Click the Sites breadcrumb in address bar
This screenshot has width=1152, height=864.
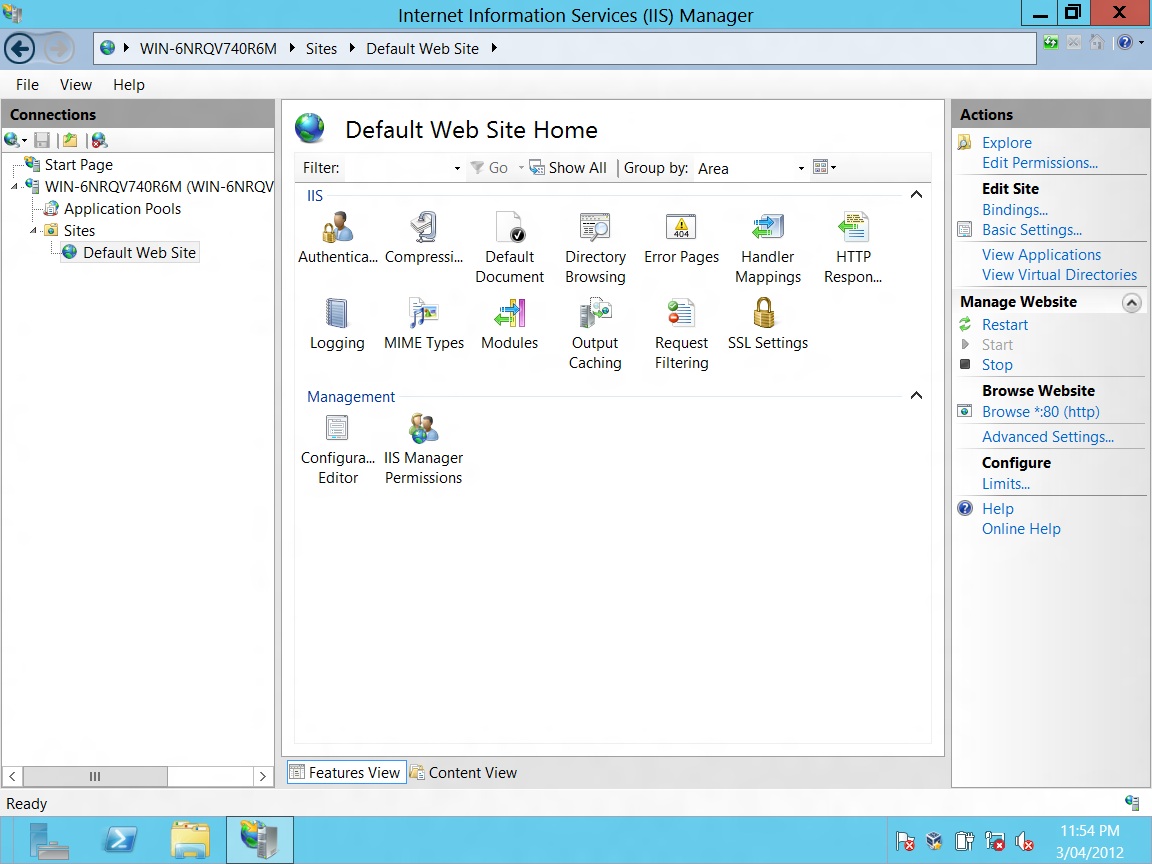tap(321, 48)
